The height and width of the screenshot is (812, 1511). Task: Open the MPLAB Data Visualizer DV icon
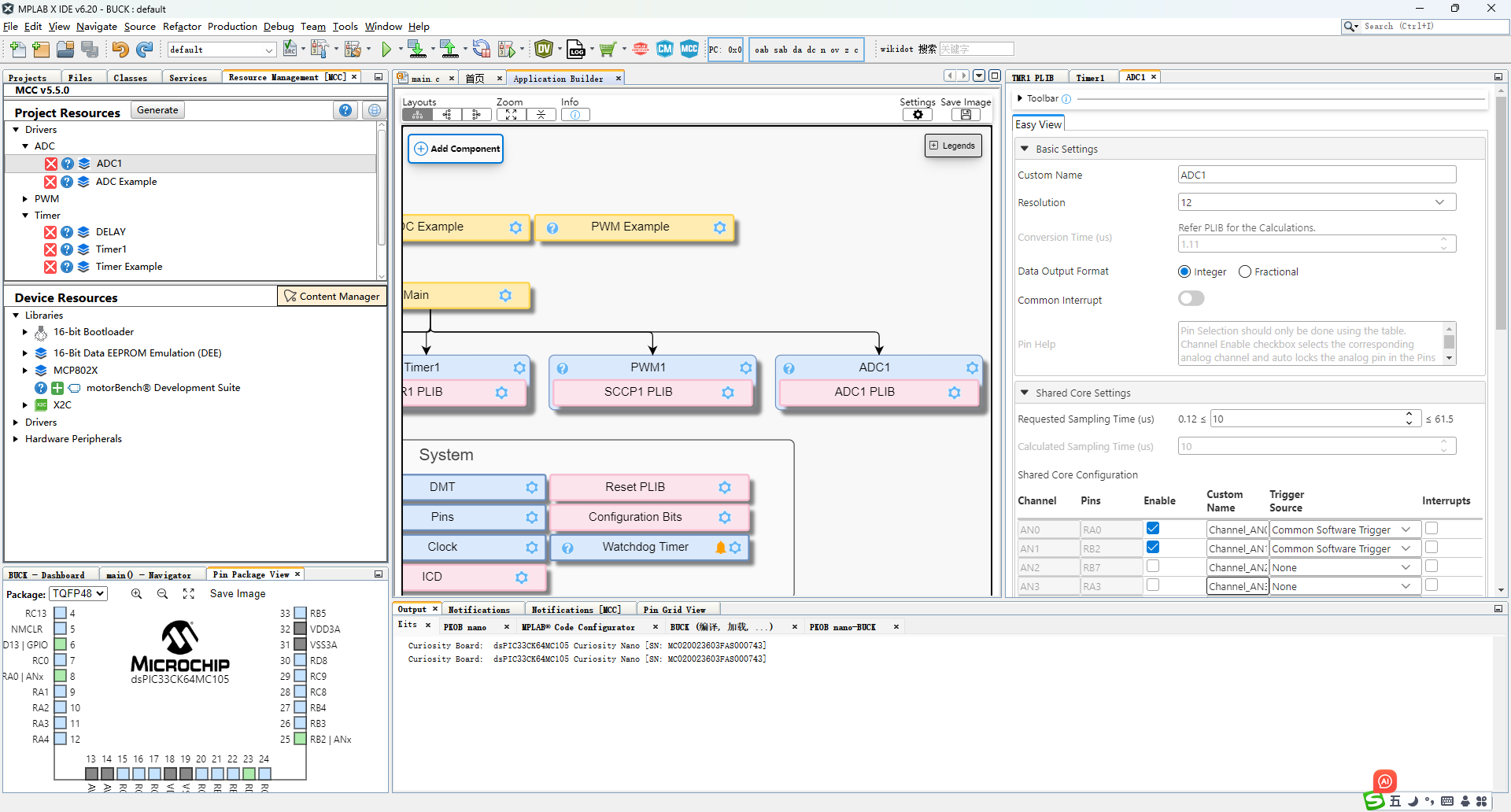pos(544,50)
